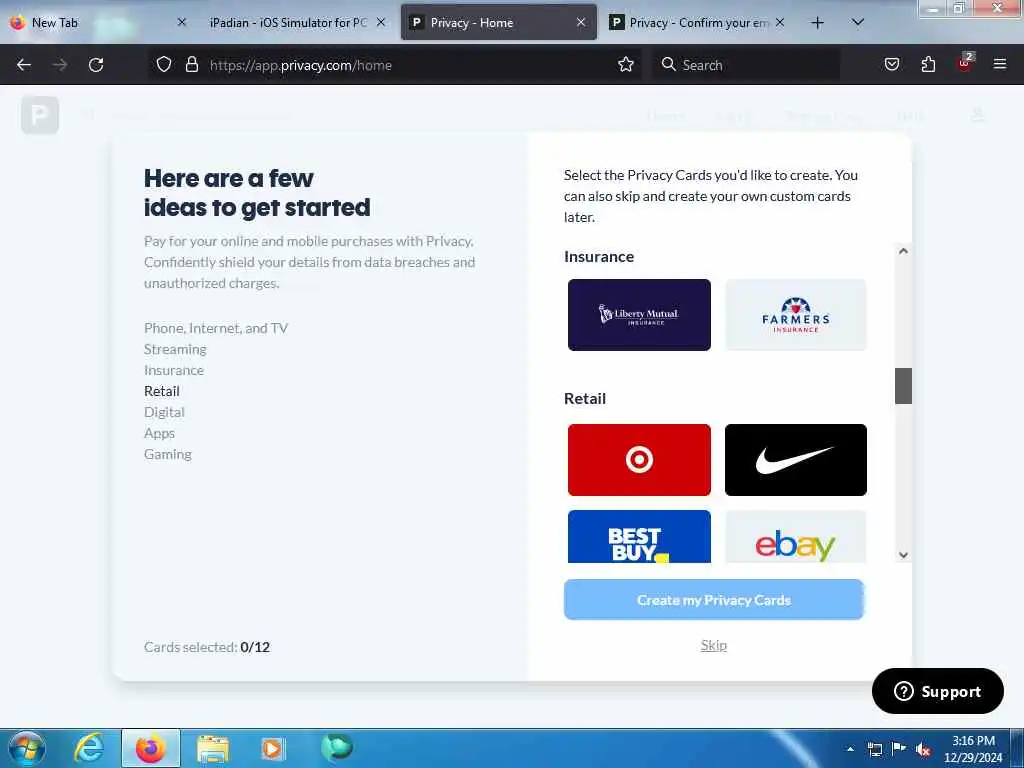The image size is (1024, 768).
Task: Open the Extensions puzzle icon
Action: coord(928,65)
